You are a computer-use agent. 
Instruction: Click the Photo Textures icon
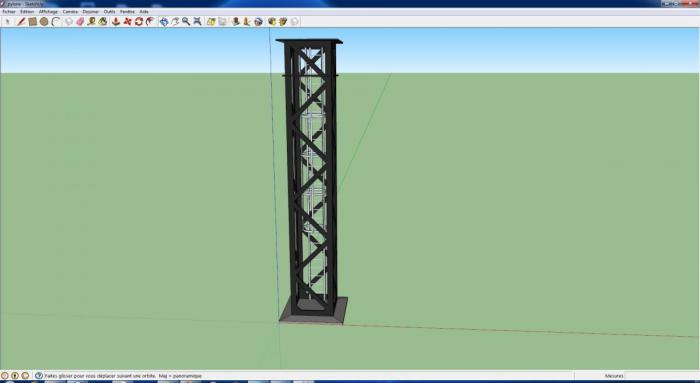[x=247, y=21]
